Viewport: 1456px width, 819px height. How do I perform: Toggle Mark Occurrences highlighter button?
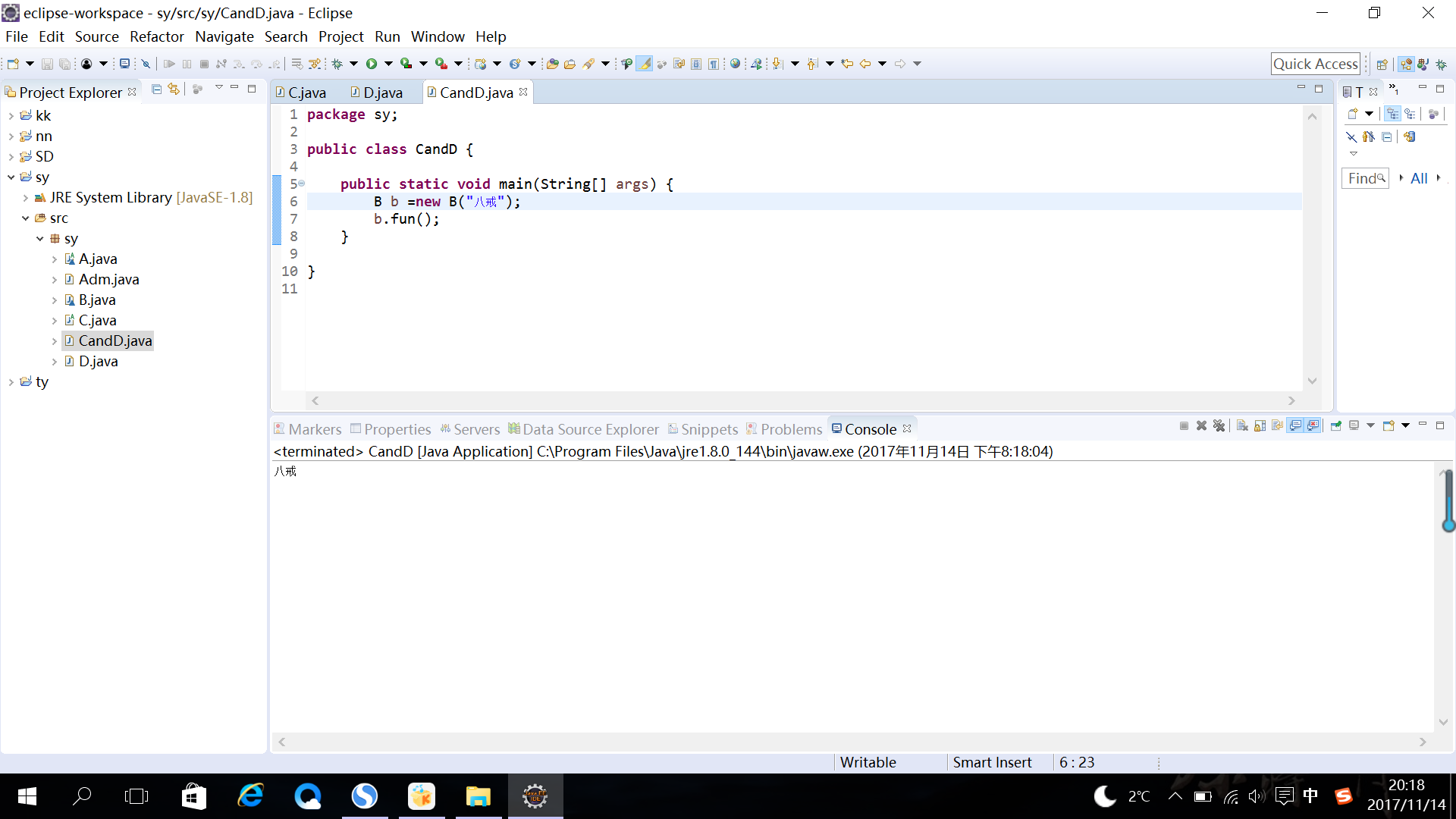click(x=644, y=64)
